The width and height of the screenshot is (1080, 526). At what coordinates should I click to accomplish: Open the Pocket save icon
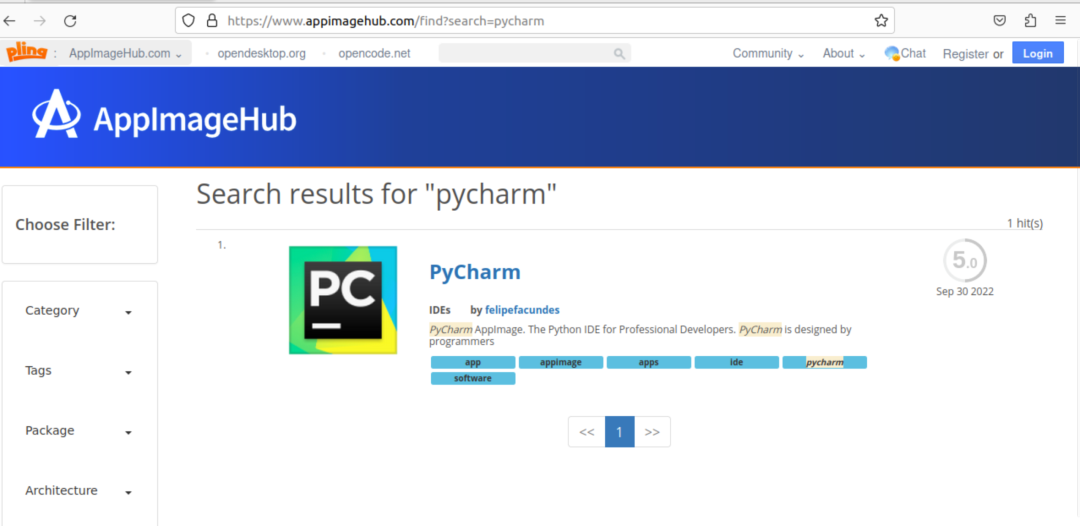999,21
